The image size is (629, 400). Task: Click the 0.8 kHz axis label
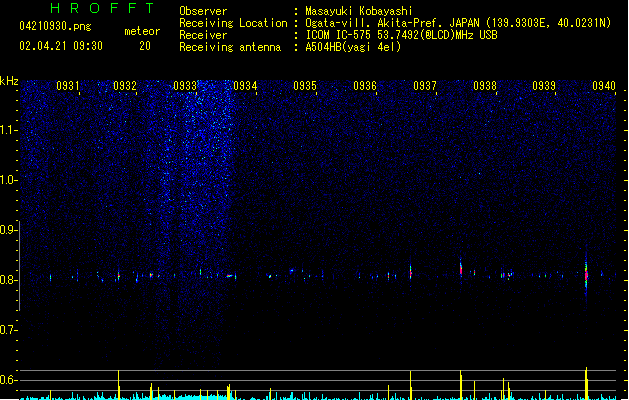pyautogui.click(x=8, y=280)
